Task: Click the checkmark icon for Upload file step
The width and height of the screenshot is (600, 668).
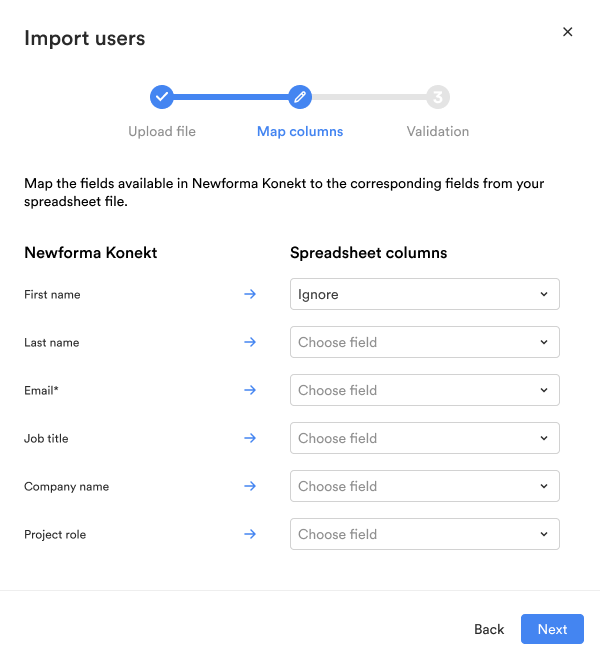Action: pos(162,97)
